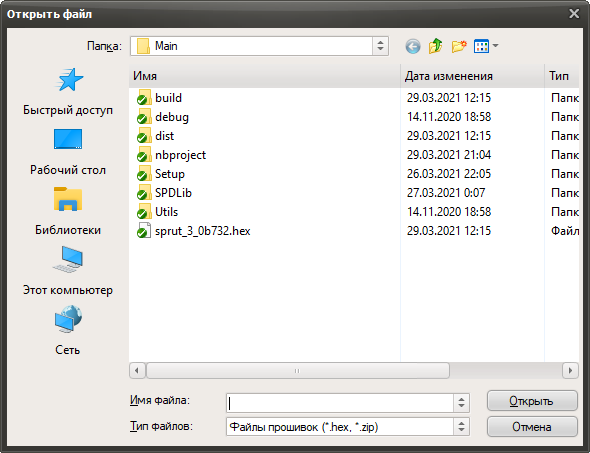Open Libraries in the sidebar
The width and height of the screenshot is (590, 453).
point(68,211)
